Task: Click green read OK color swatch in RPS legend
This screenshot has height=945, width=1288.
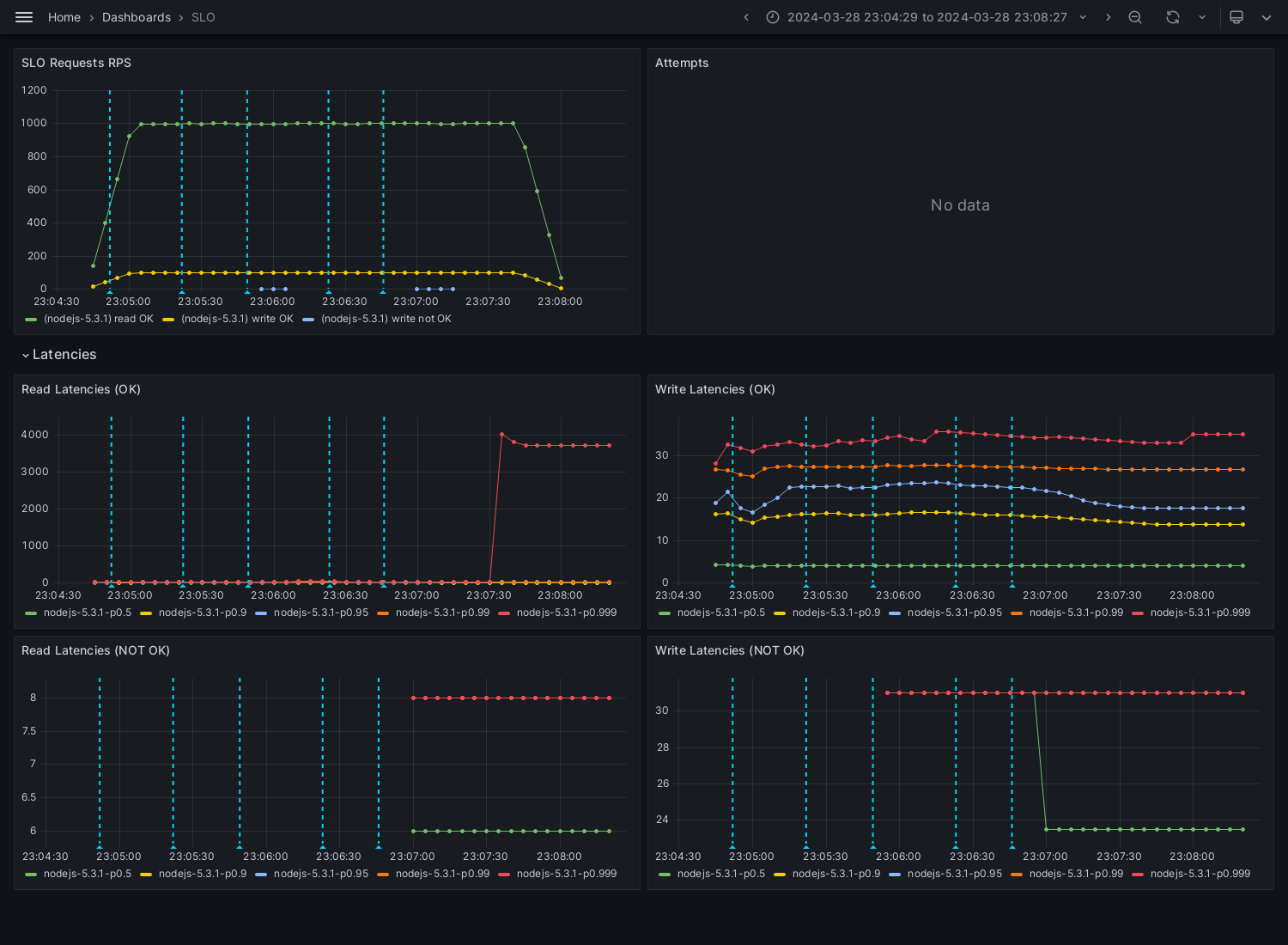Action: click(32, 320)
